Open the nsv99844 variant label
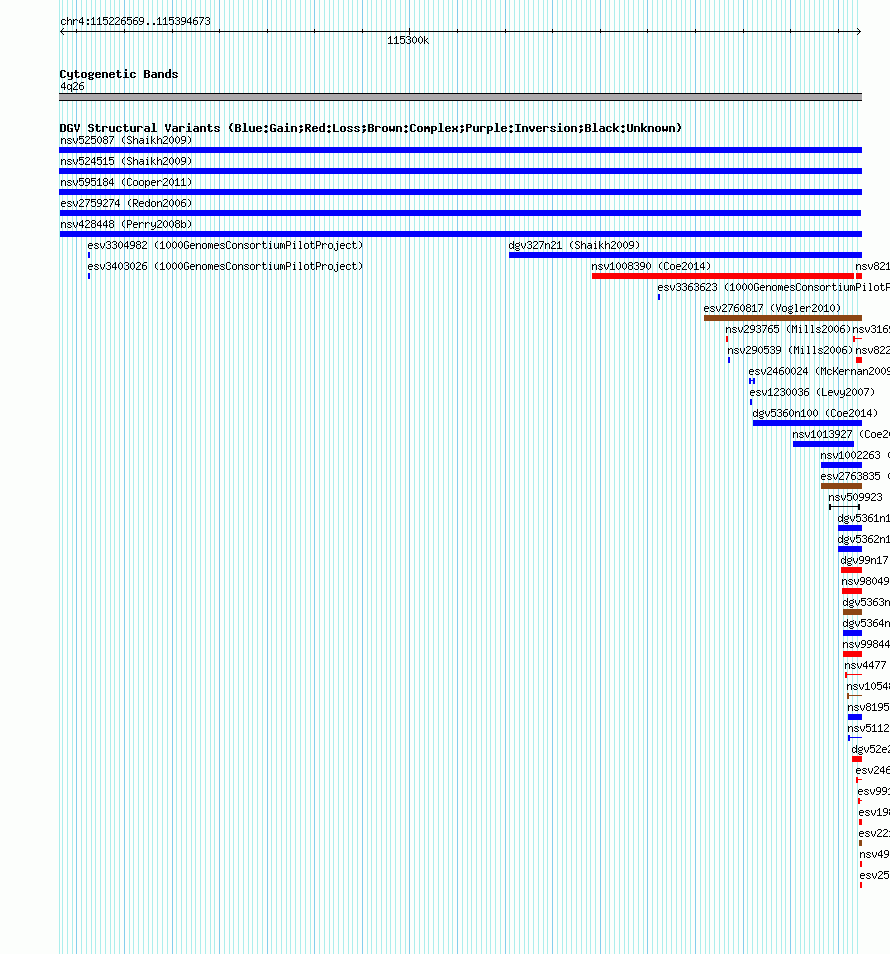 click(x=866, y=644)
